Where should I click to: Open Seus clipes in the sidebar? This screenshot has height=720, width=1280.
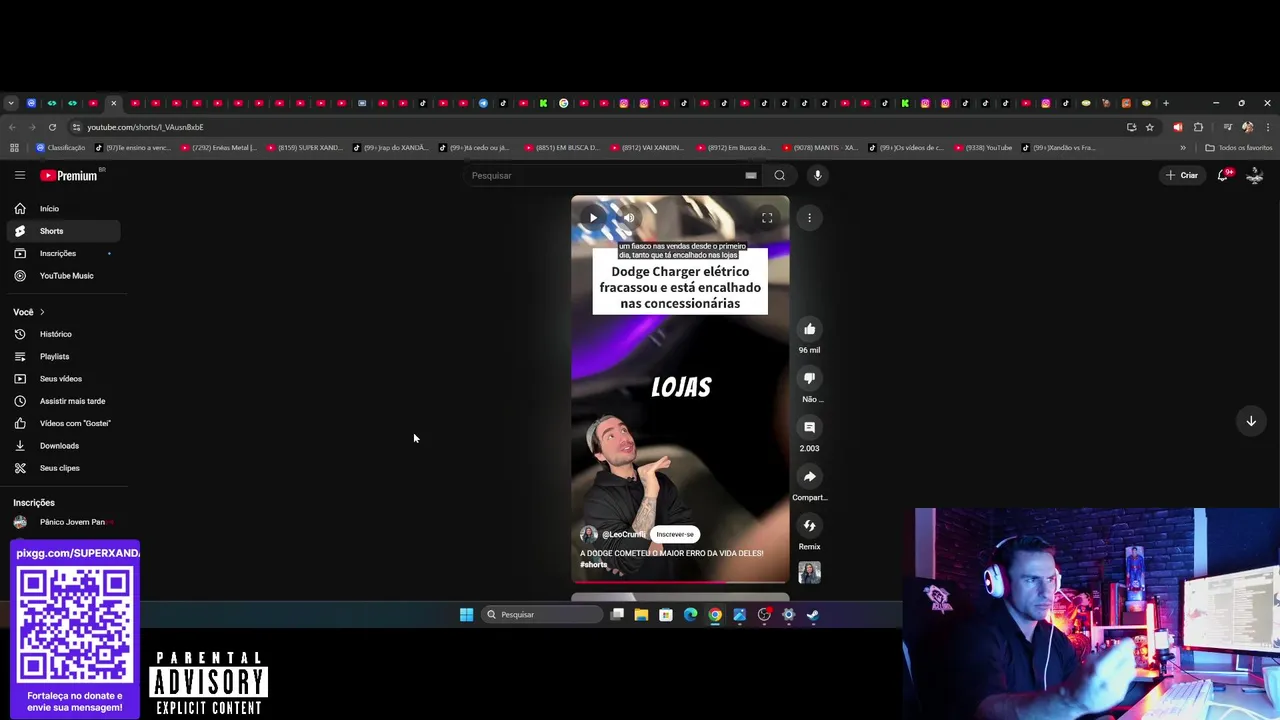(64, 468)
